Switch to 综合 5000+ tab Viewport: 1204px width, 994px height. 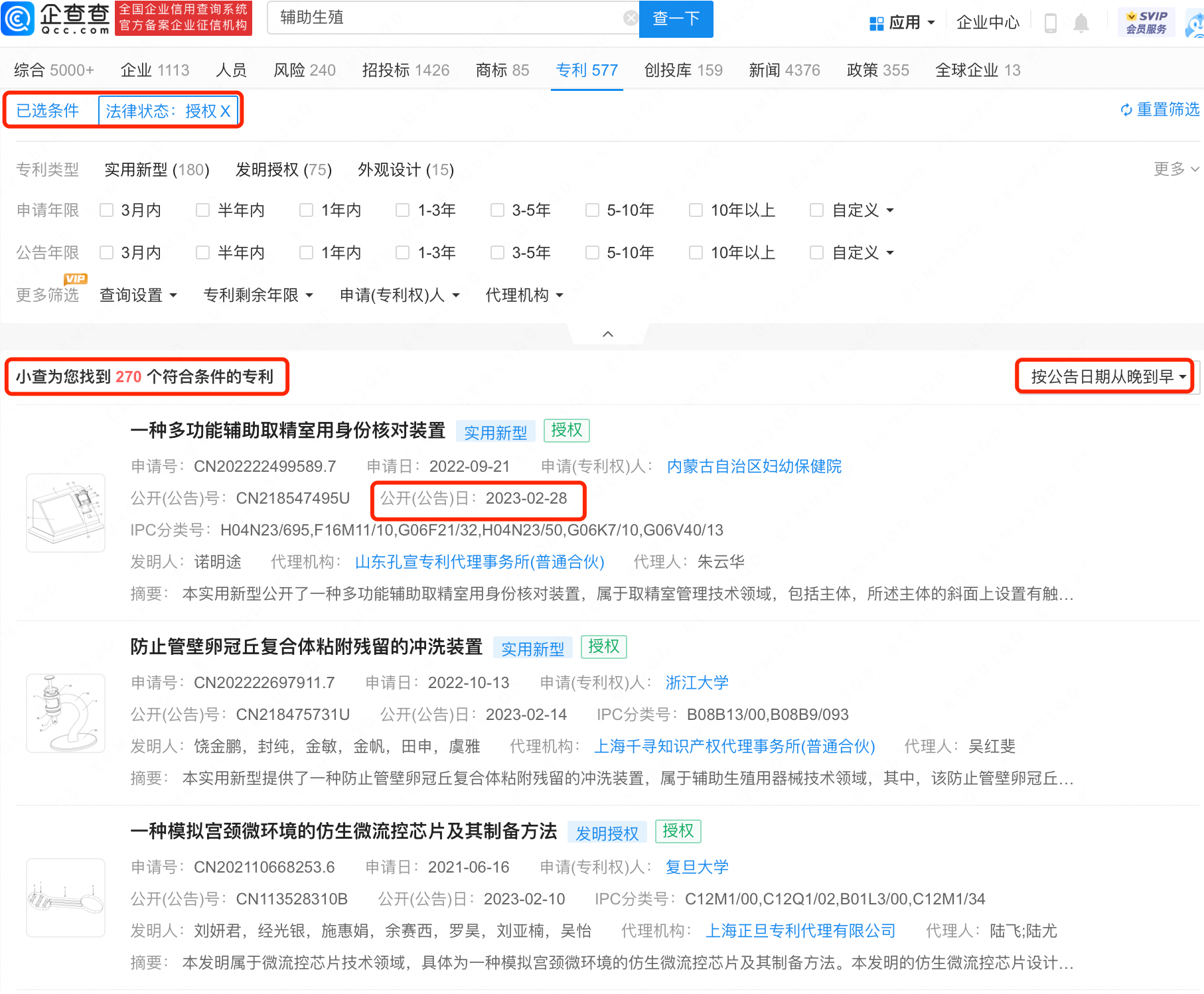coord(54,70)
